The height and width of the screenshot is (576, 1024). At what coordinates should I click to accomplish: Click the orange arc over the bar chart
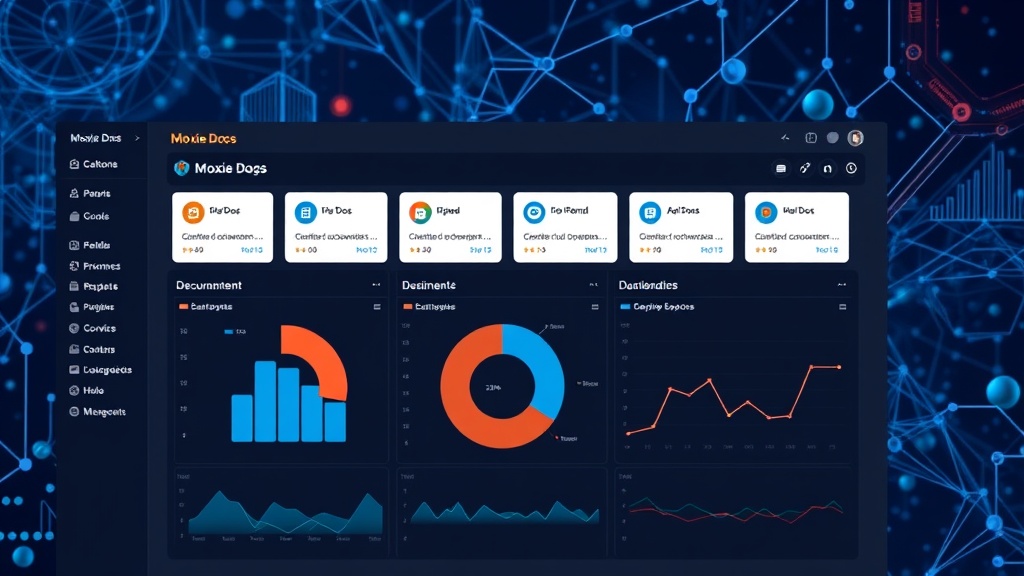(x=327, y=356)
